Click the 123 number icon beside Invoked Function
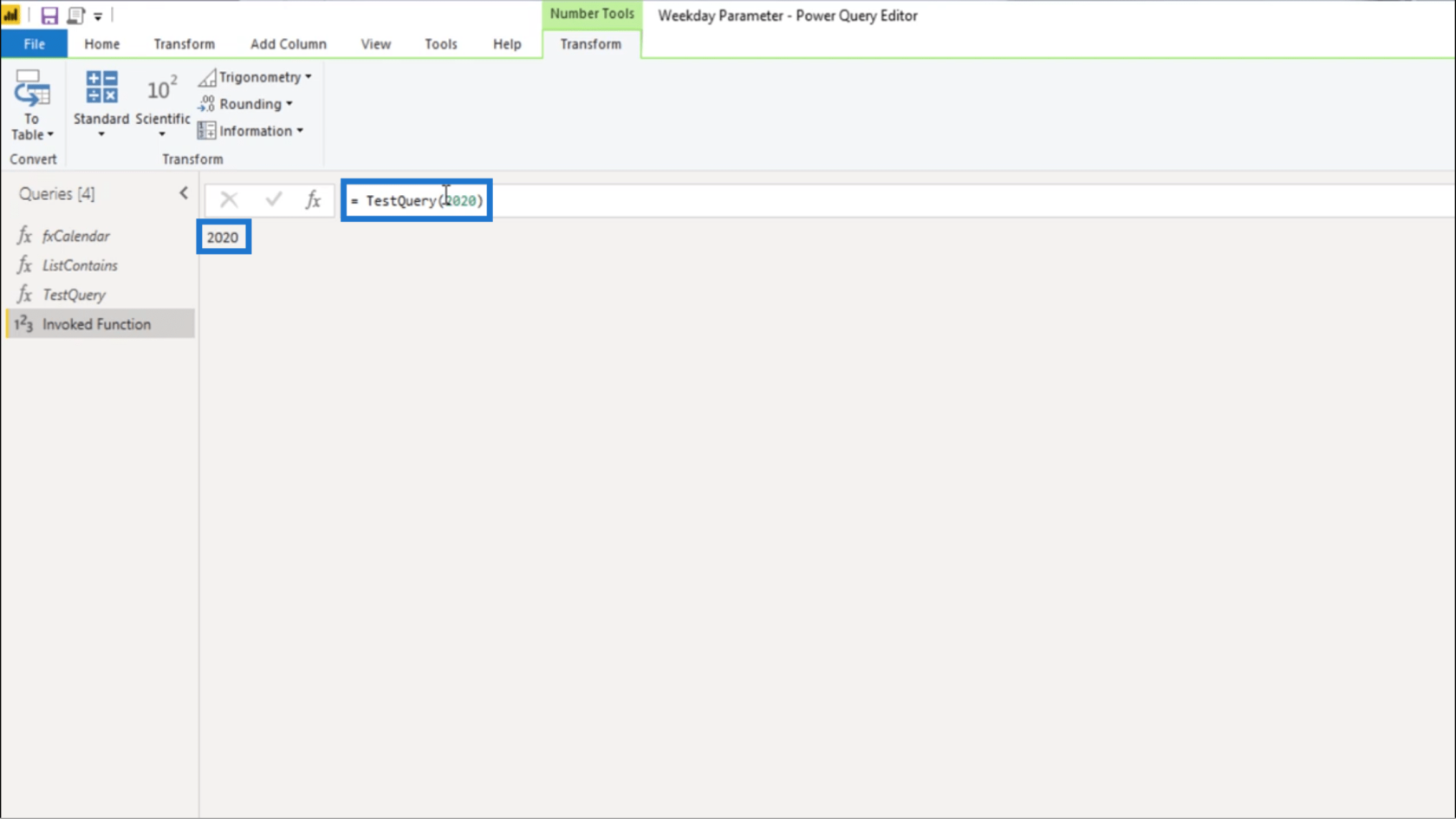 [23, 324]
